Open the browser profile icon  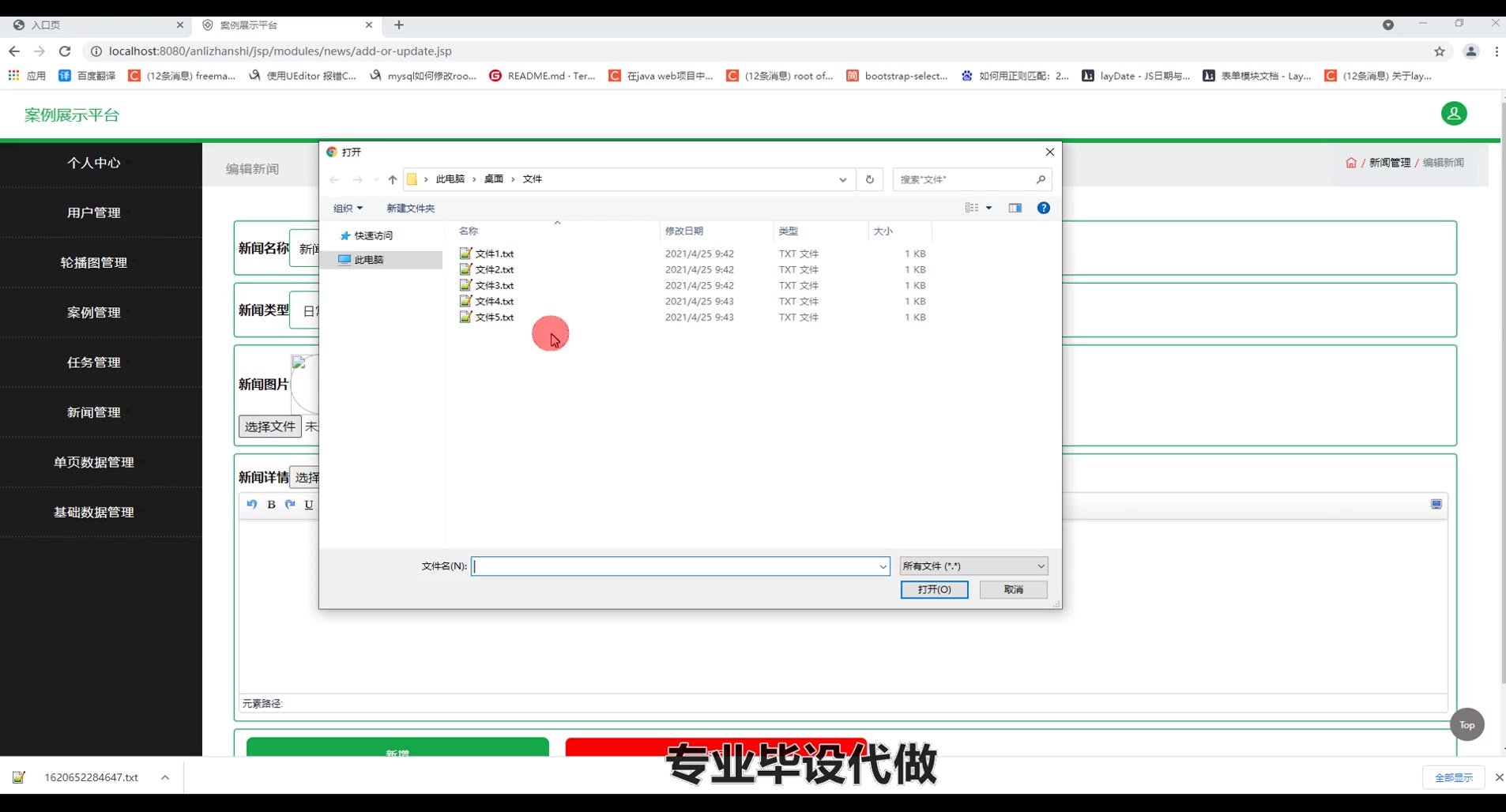point(1471,51)
